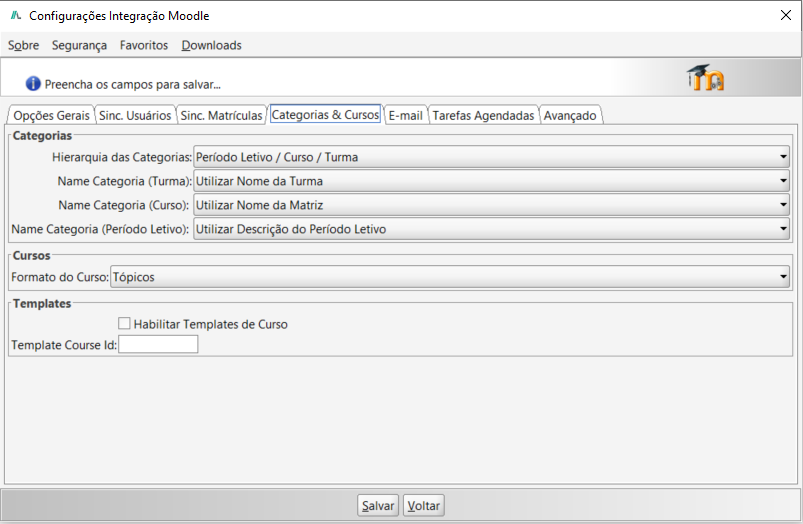Open Name Categoria (Turma) dropdown
The height and width of the screenshot is (524, 803).
[x=491, y=181]
